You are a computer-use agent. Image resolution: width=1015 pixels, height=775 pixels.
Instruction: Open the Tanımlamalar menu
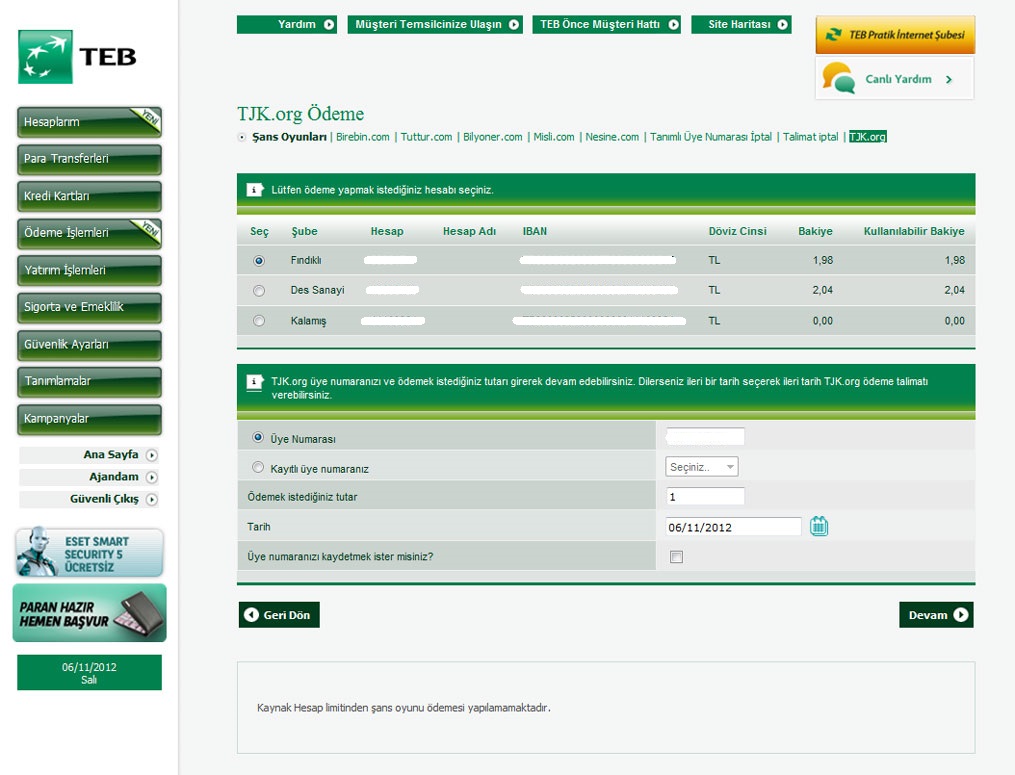(x=89, y=382)
